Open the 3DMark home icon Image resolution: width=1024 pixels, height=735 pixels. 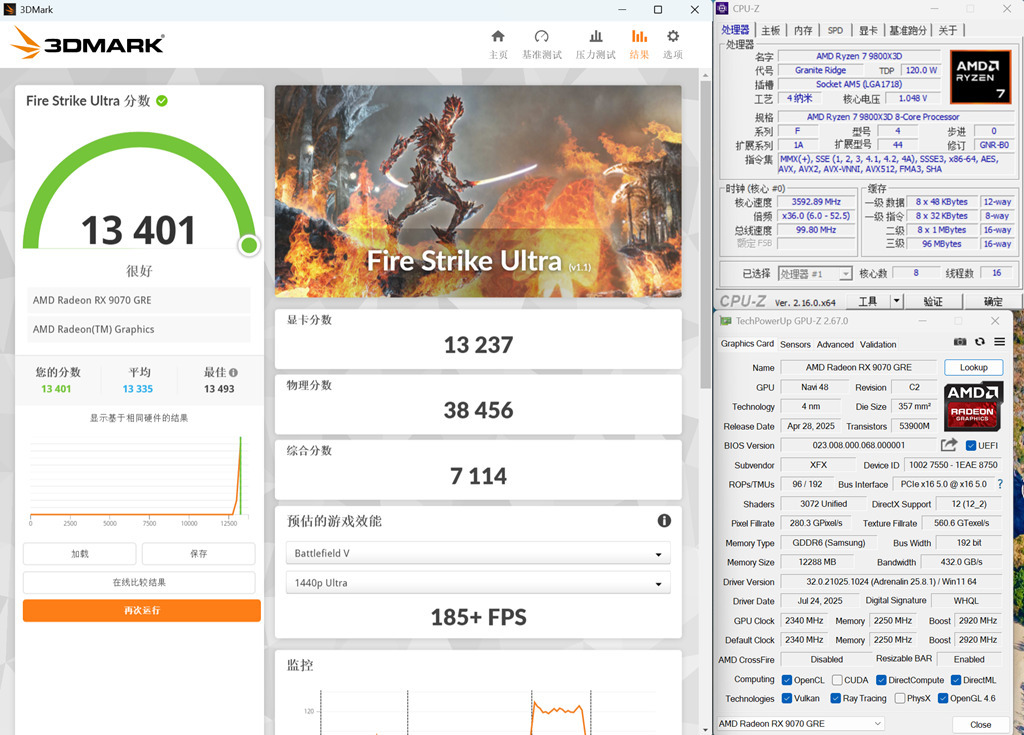tap(498, 37)
